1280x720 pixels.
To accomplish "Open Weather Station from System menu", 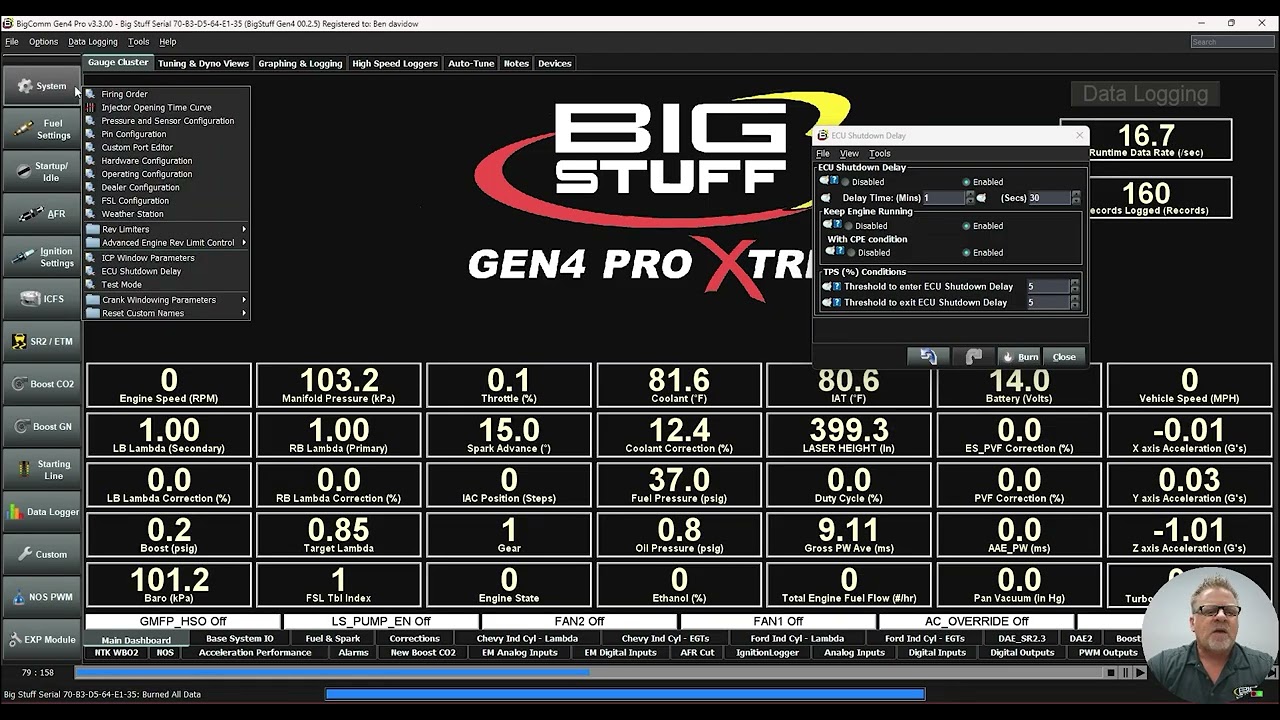I will tap(166, 214).
